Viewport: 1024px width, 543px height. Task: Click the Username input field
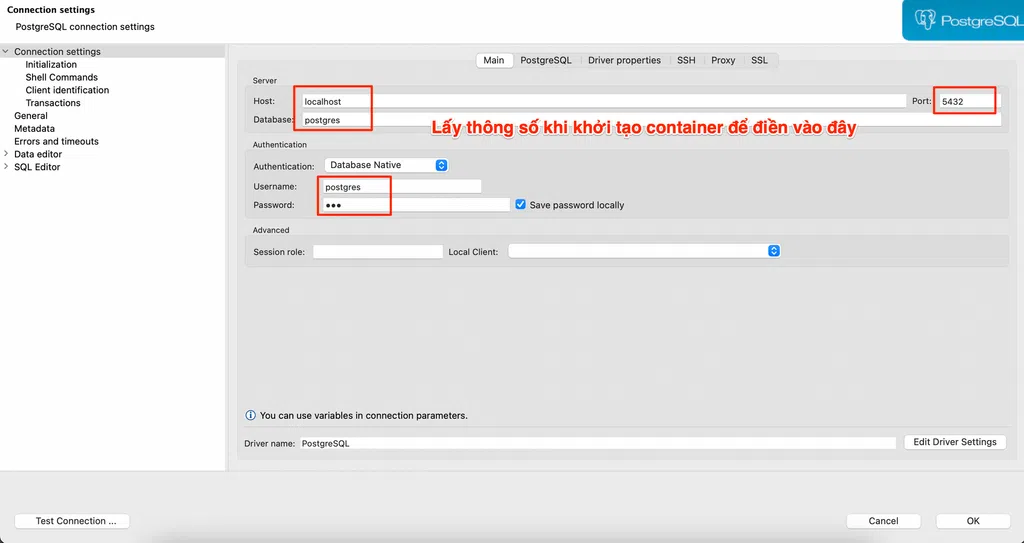tap(401, 187)
